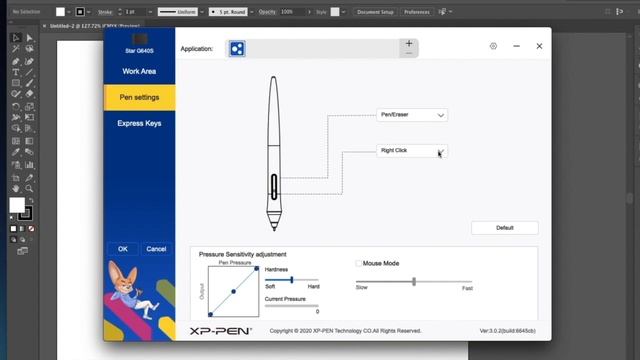The image size is (640, 360).
Task: Select the Curvature tool
Action: pyautogui.click(x=29, y=62)
